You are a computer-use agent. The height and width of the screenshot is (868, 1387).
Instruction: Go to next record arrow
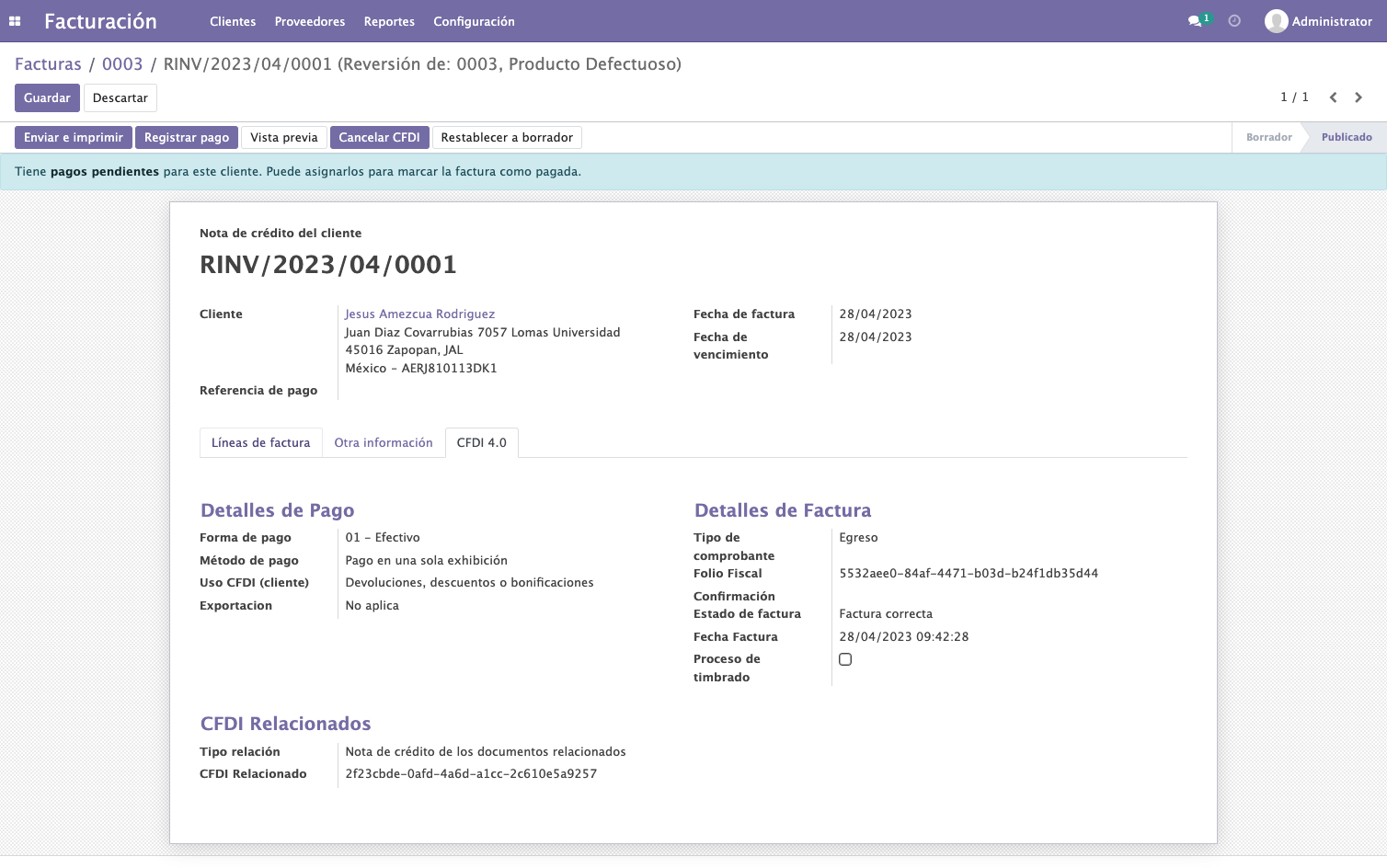[x=1358, y=97]
